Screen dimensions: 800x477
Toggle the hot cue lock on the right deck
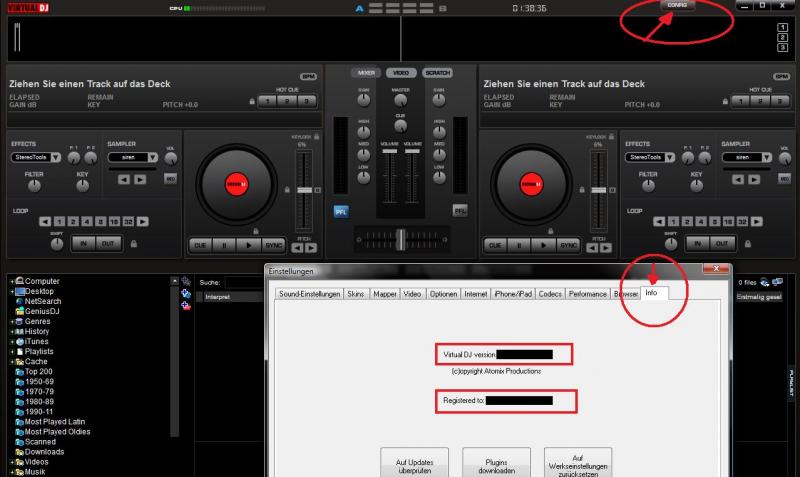pos(725,102)
